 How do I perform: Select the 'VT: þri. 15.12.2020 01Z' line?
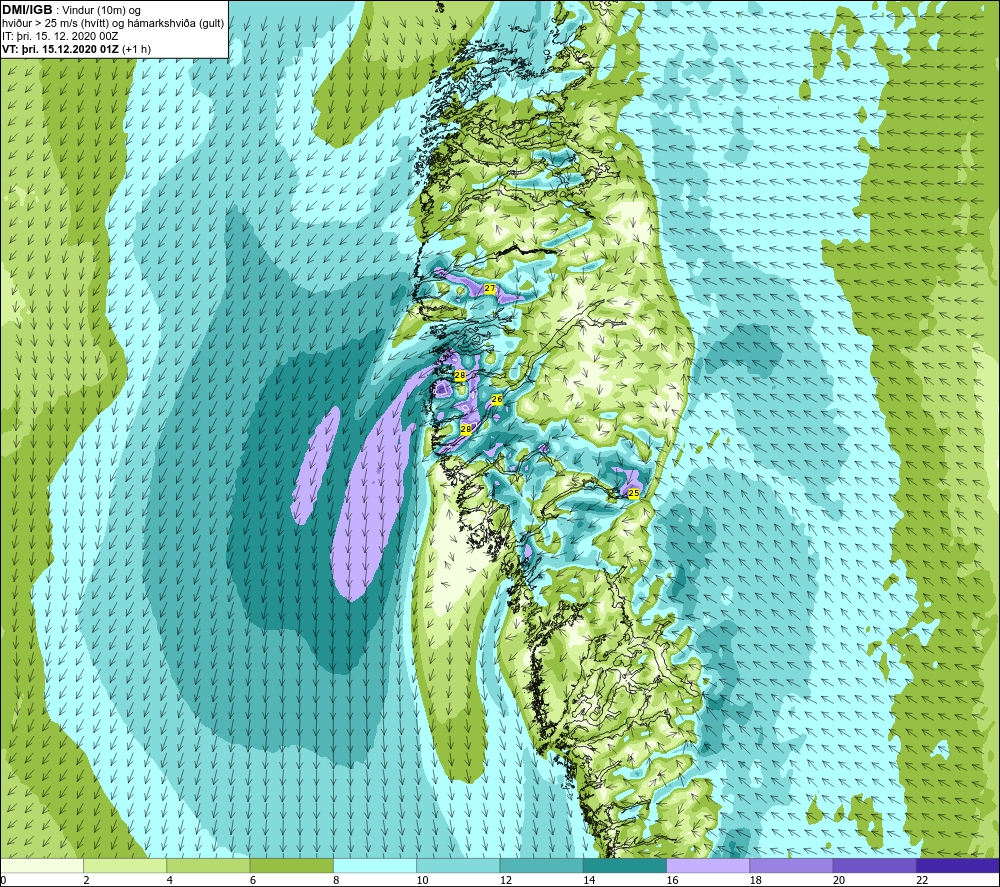[61, 48]
